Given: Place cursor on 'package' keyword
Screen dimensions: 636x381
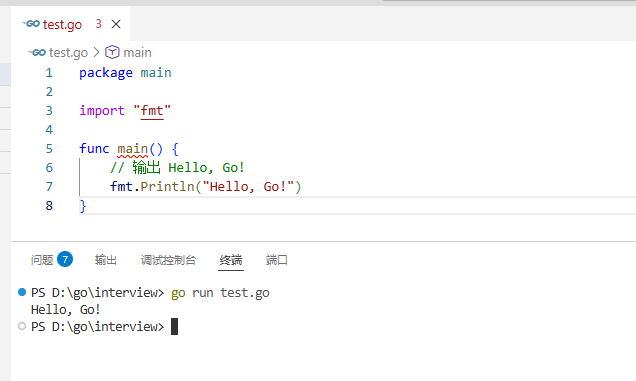Looking at the screenshot, I should pos(106,73).
